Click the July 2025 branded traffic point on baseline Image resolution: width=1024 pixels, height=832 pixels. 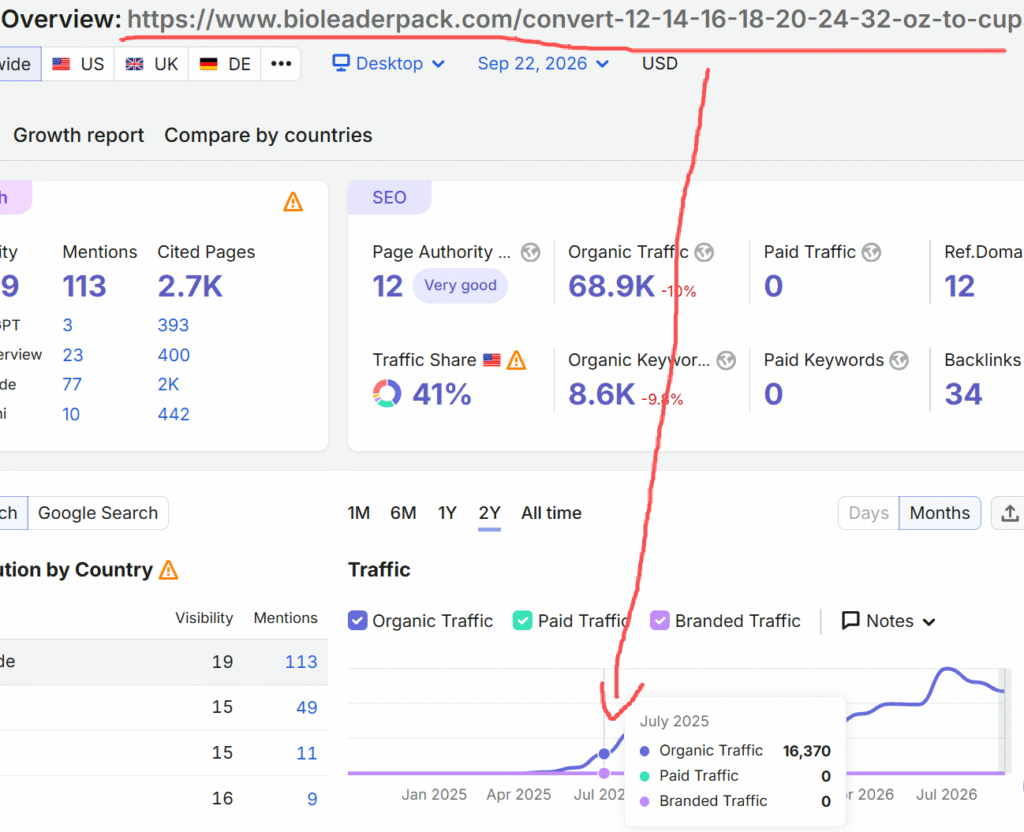[604, 773]
